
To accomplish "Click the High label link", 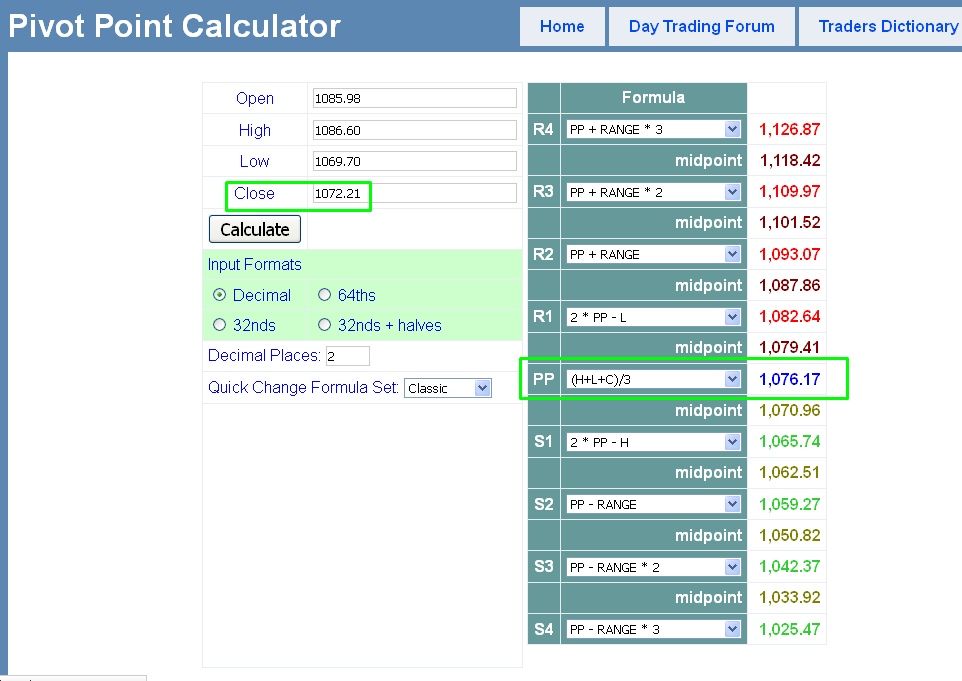I will (x=255, y=130).
